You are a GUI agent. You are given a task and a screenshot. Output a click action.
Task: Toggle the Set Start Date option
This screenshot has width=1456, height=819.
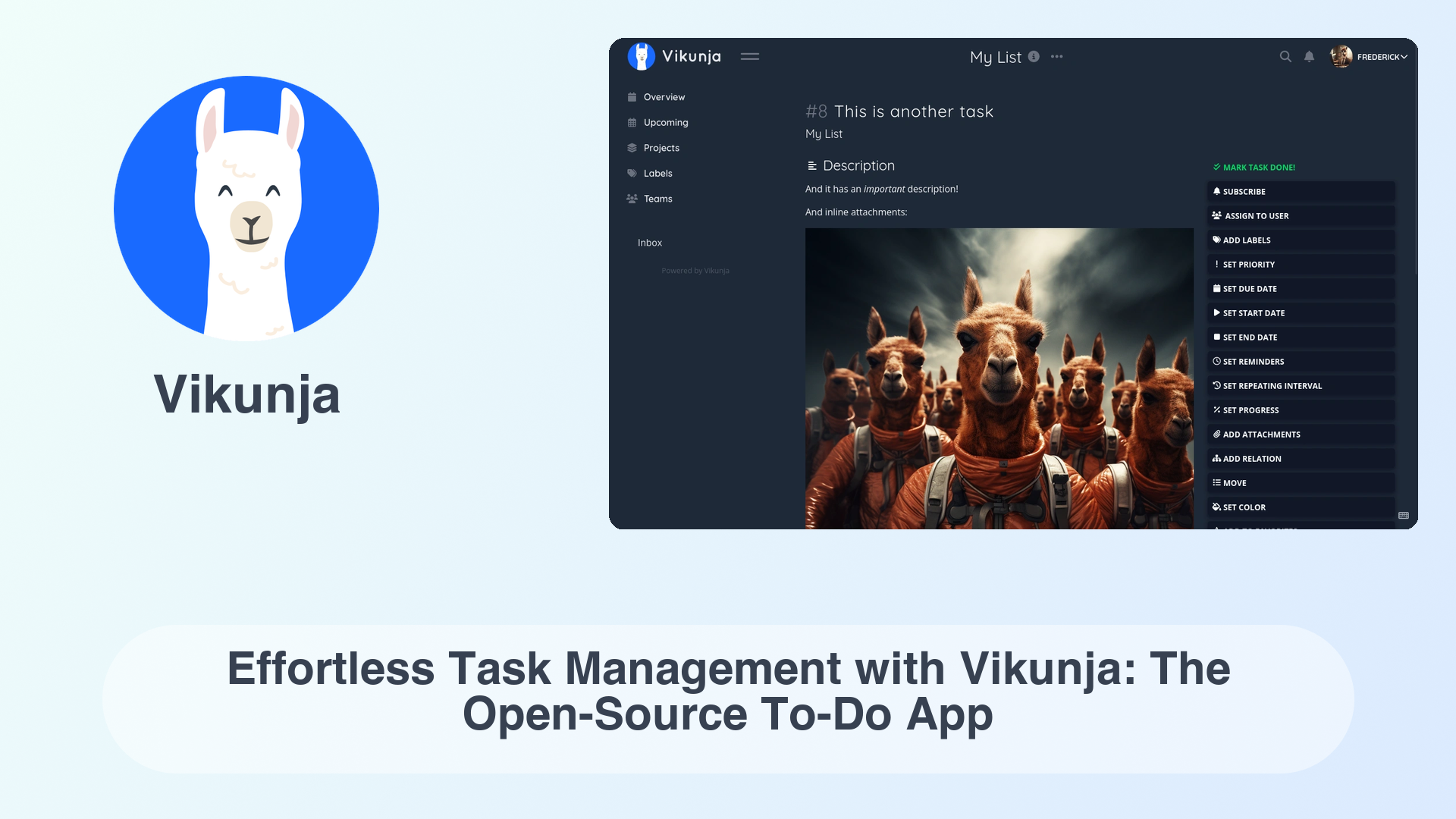point(1300,313)
